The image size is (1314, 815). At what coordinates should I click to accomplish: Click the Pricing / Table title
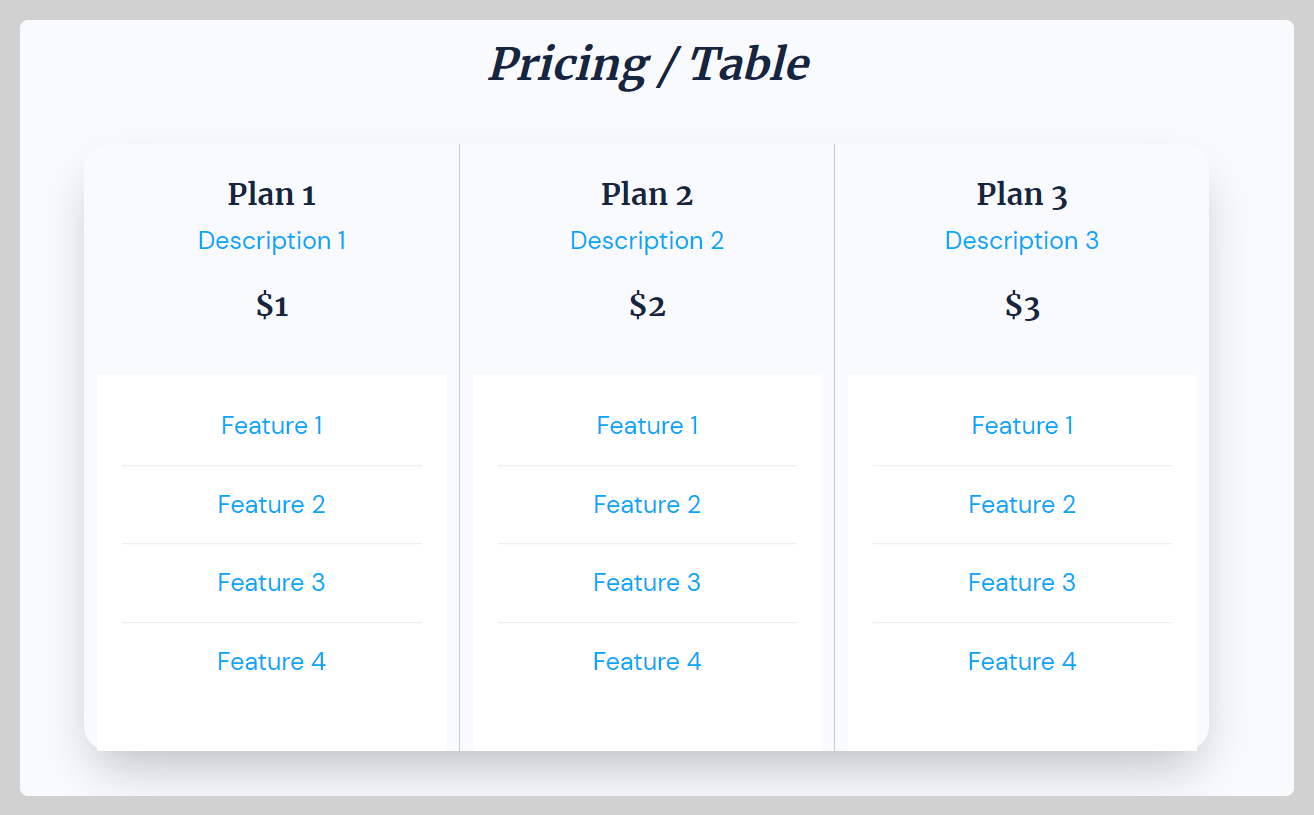tap(649, 64)
